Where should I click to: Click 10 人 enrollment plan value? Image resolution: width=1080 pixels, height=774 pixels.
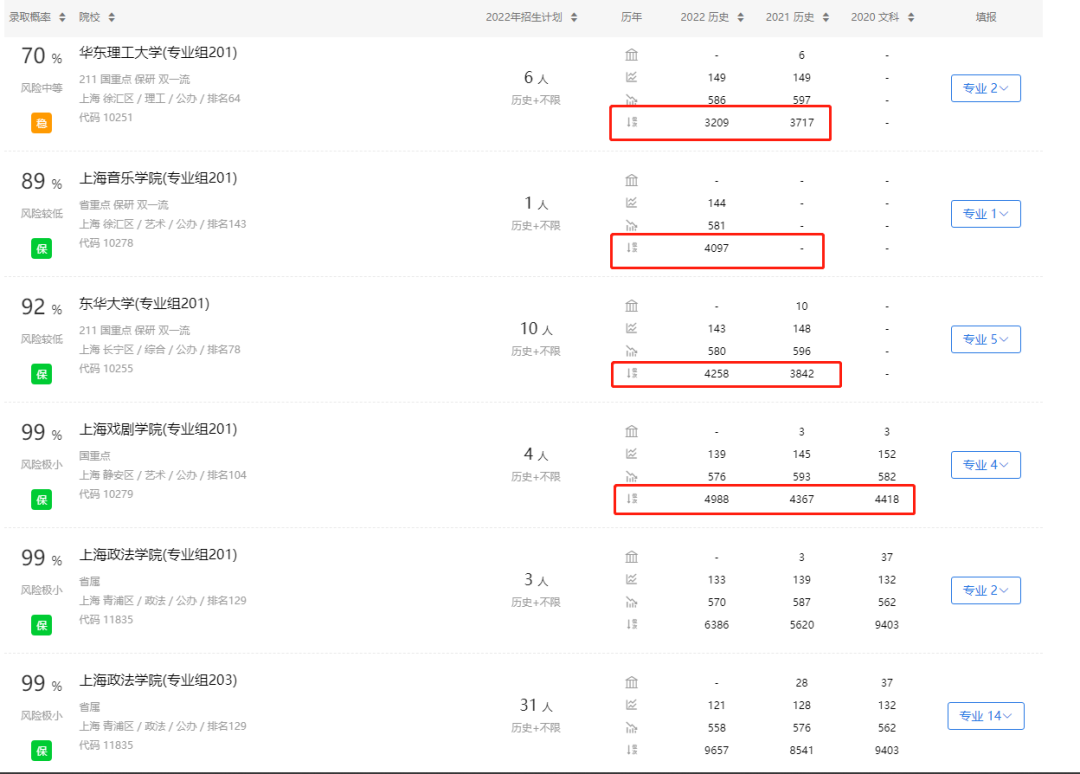pos(536,328)
